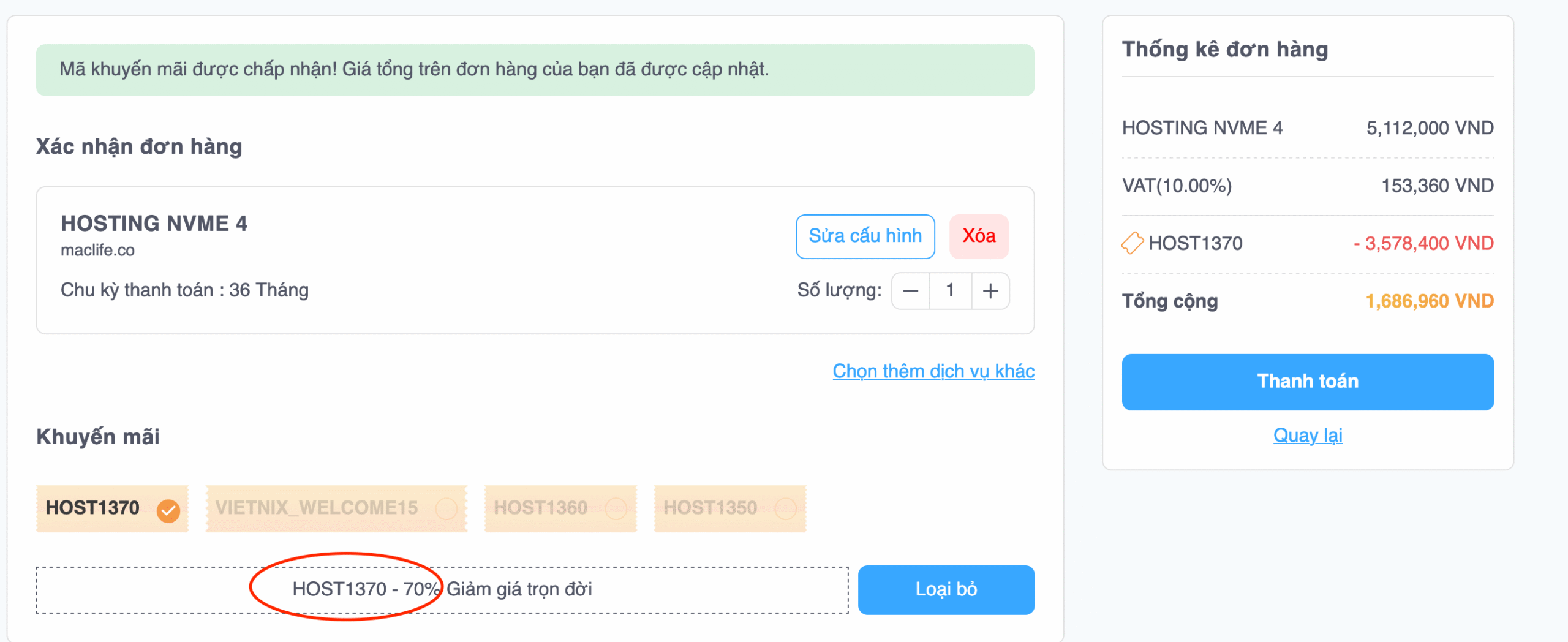
Task: Click the Quay lại link
Action: [1308, 435]
